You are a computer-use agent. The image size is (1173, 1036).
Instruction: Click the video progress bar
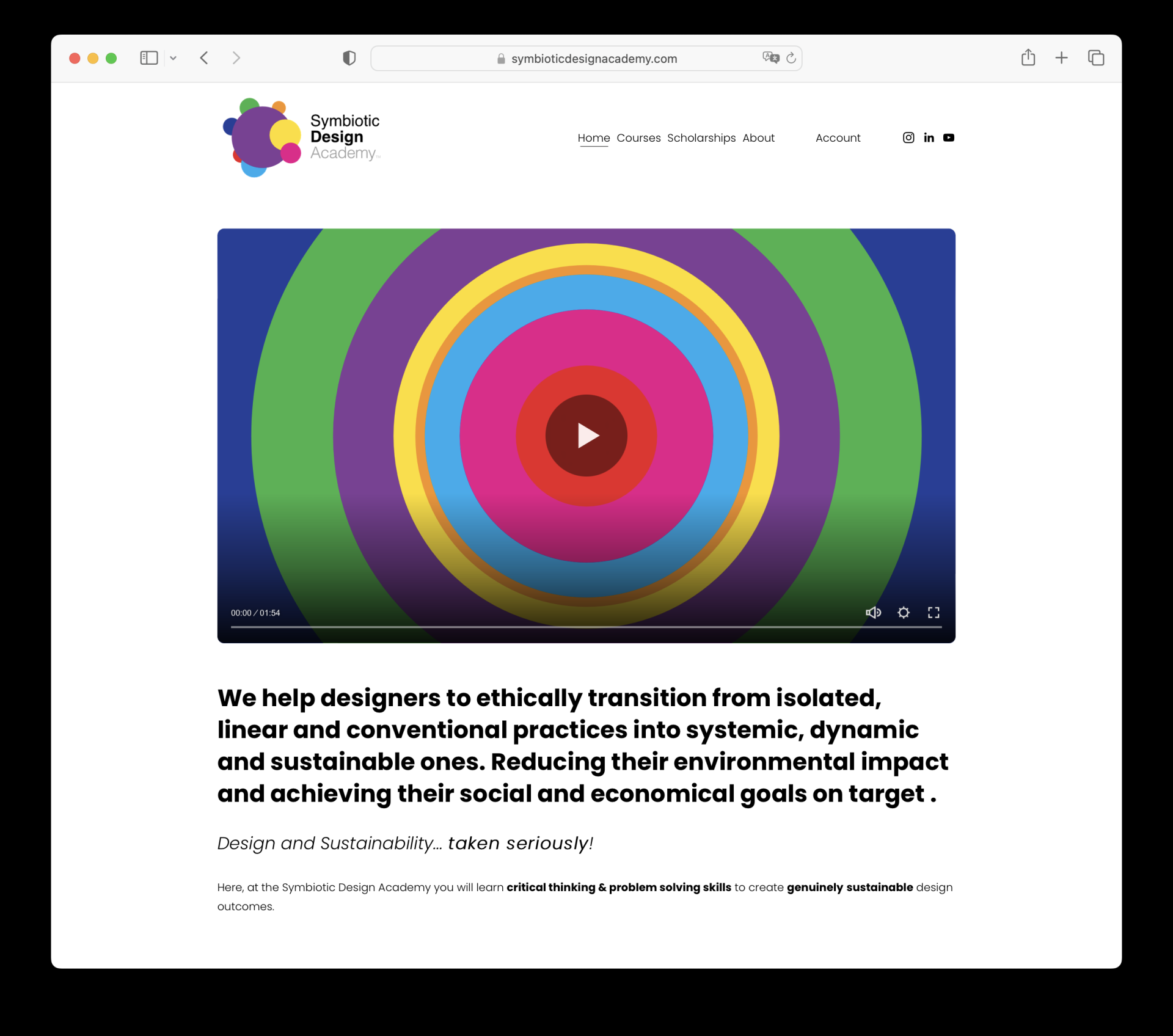[586, 627]
